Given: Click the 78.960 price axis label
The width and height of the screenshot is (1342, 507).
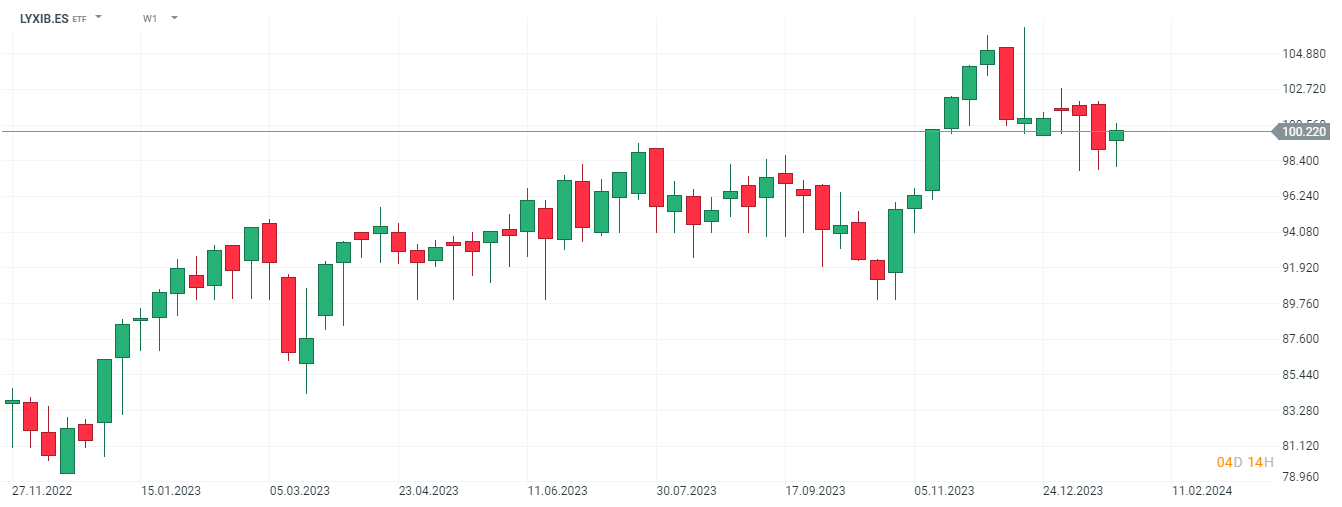Looking at the screenshot, I should tap(1303, 476).
